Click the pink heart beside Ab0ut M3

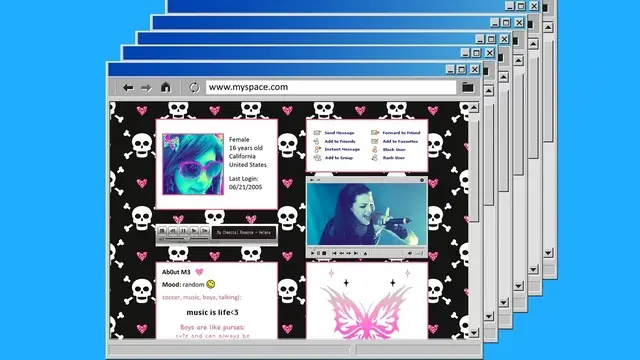click(199, 272)
